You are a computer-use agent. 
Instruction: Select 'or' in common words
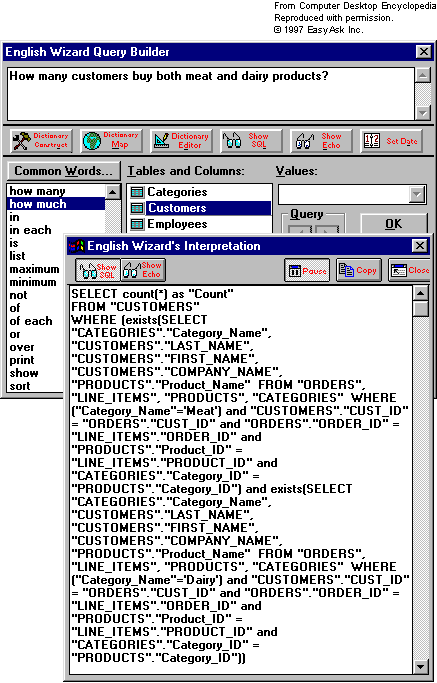(x=15, y=334)
